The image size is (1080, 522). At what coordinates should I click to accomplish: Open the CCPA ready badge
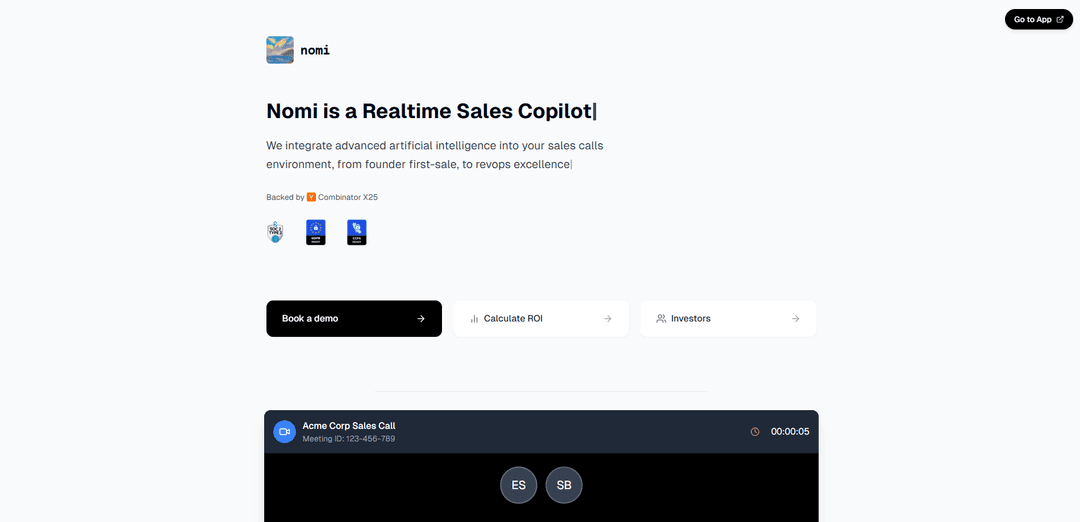(357, 232)
